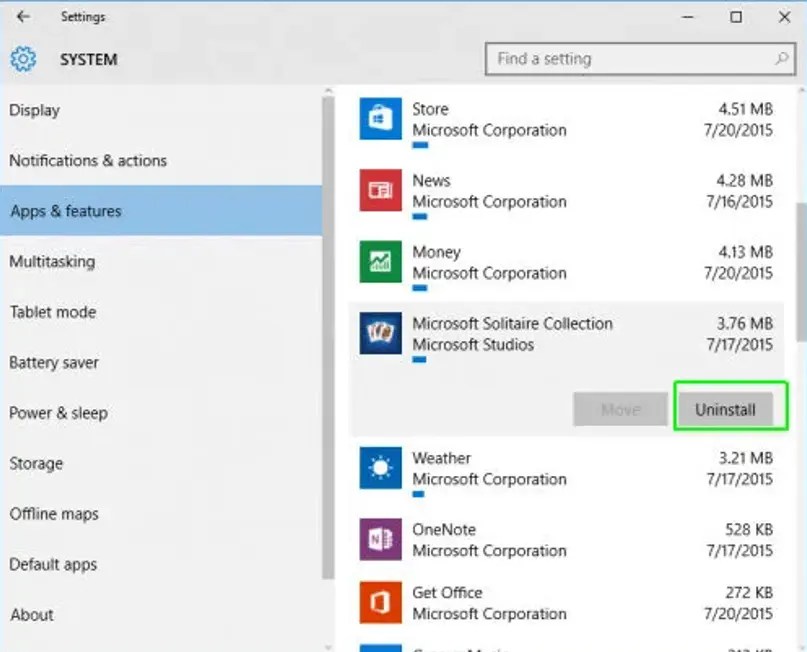Select the Get Office app name
This screenshot has width=807, height=652.
click(x=447, y=593)
